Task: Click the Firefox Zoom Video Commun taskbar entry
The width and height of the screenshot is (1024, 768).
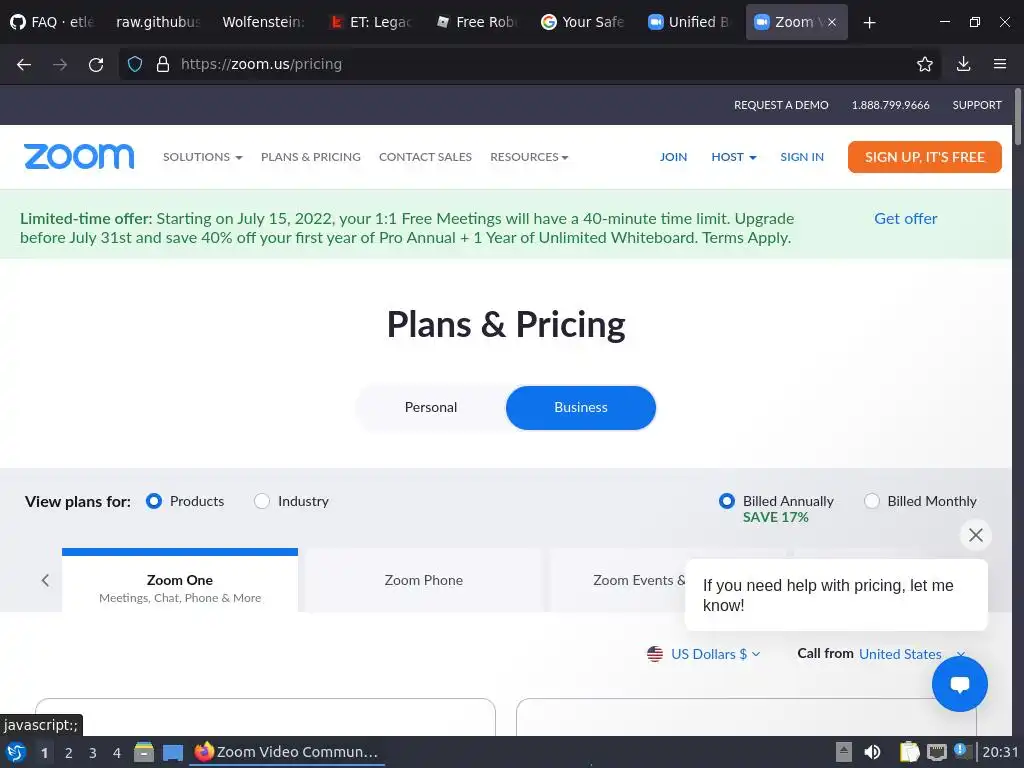Action: tap(287, 752)
